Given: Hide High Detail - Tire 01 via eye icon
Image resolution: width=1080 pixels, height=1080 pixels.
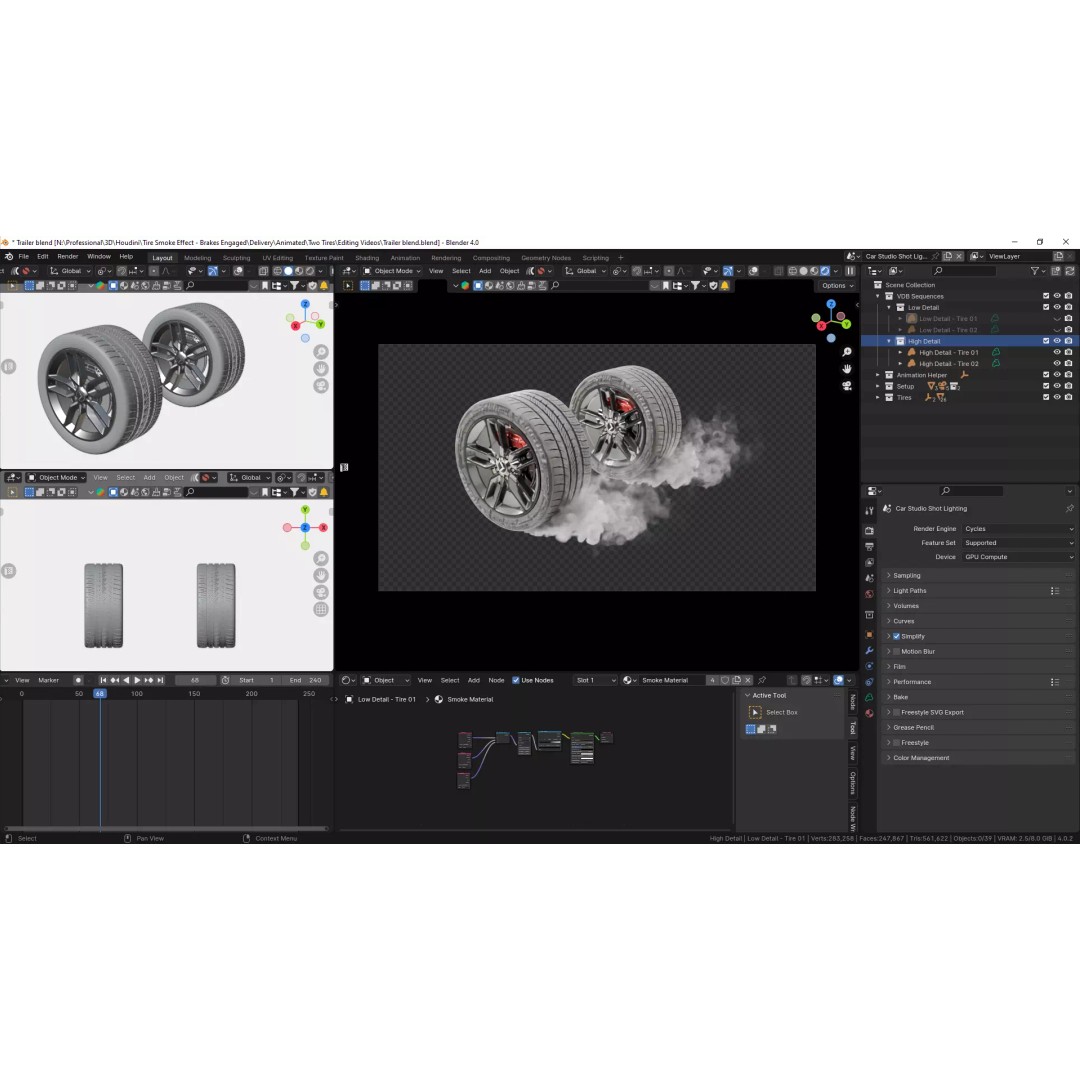Looking at the screenshot, I should point(1057,352).
